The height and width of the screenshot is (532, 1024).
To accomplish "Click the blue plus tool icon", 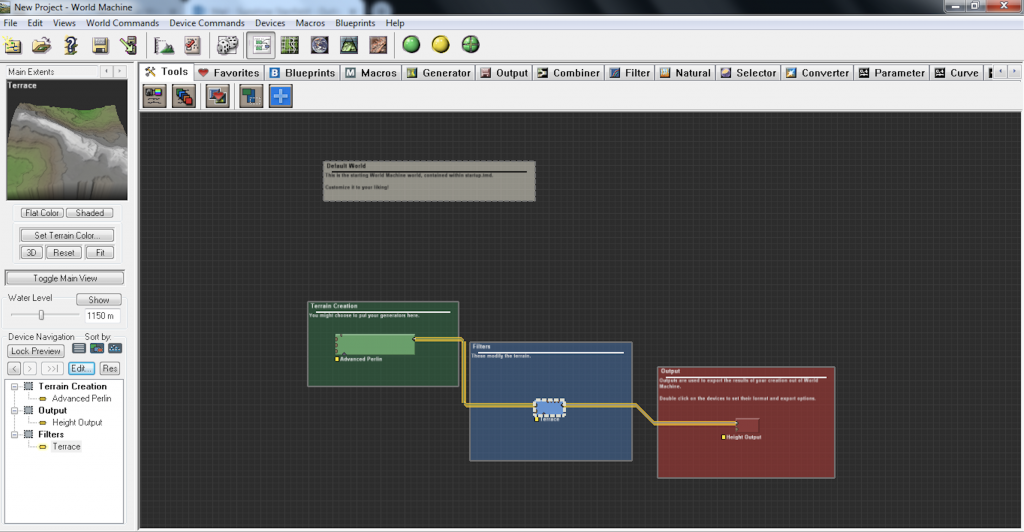I will coord(280,96).
